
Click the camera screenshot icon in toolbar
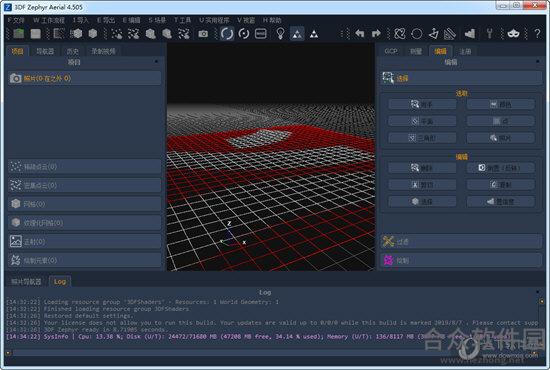point(203,34)
